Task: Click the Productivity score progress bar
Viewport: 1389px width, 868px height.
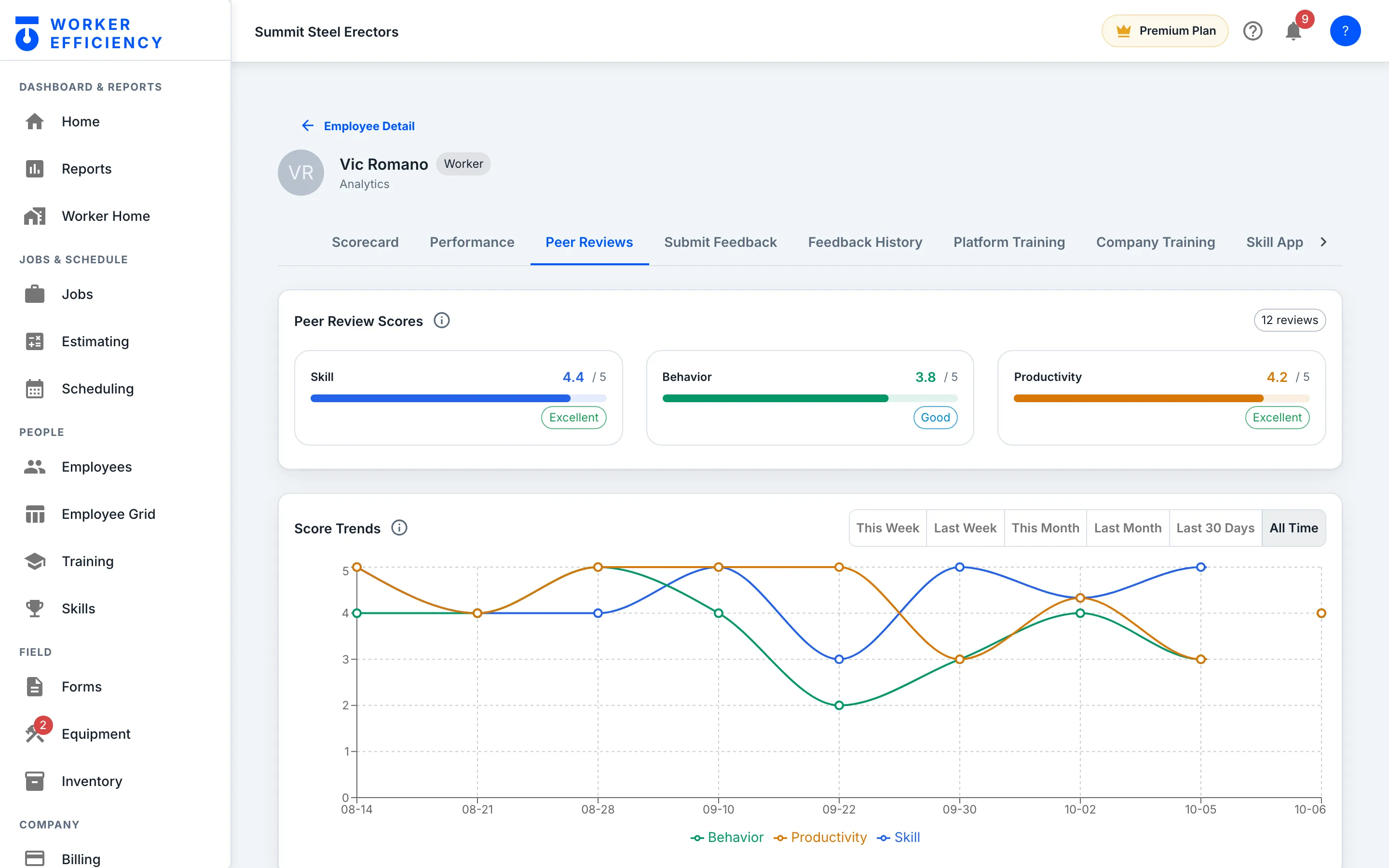Action: [x=1161, y=398]
